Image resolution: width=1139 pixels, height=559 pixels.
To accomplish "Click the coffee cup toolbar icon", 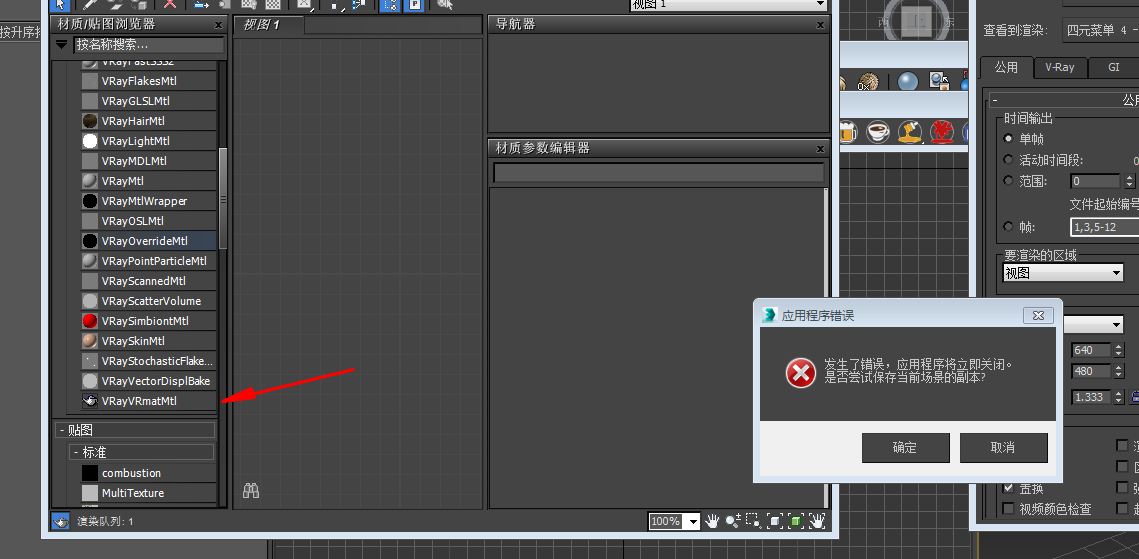I will click(878, 131).
